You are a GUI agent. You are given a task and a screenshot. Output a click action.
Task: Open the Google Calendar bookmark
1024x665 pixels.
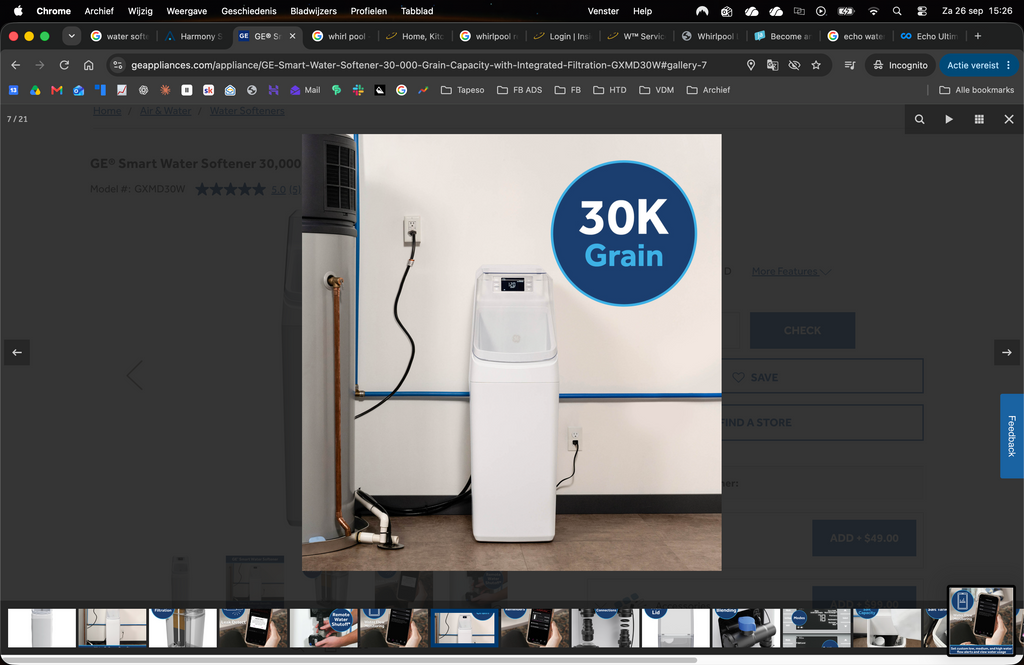click(13, 90)
